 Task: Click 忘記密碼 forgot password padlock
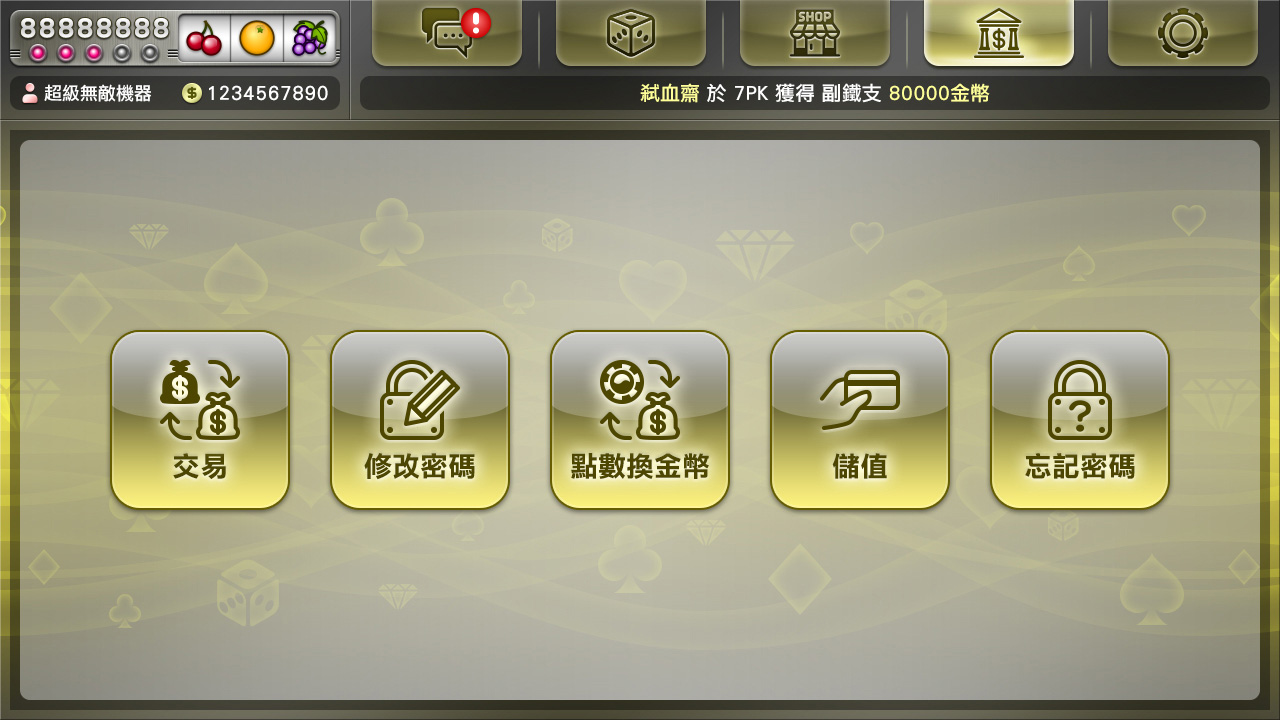coord(1080,420)
